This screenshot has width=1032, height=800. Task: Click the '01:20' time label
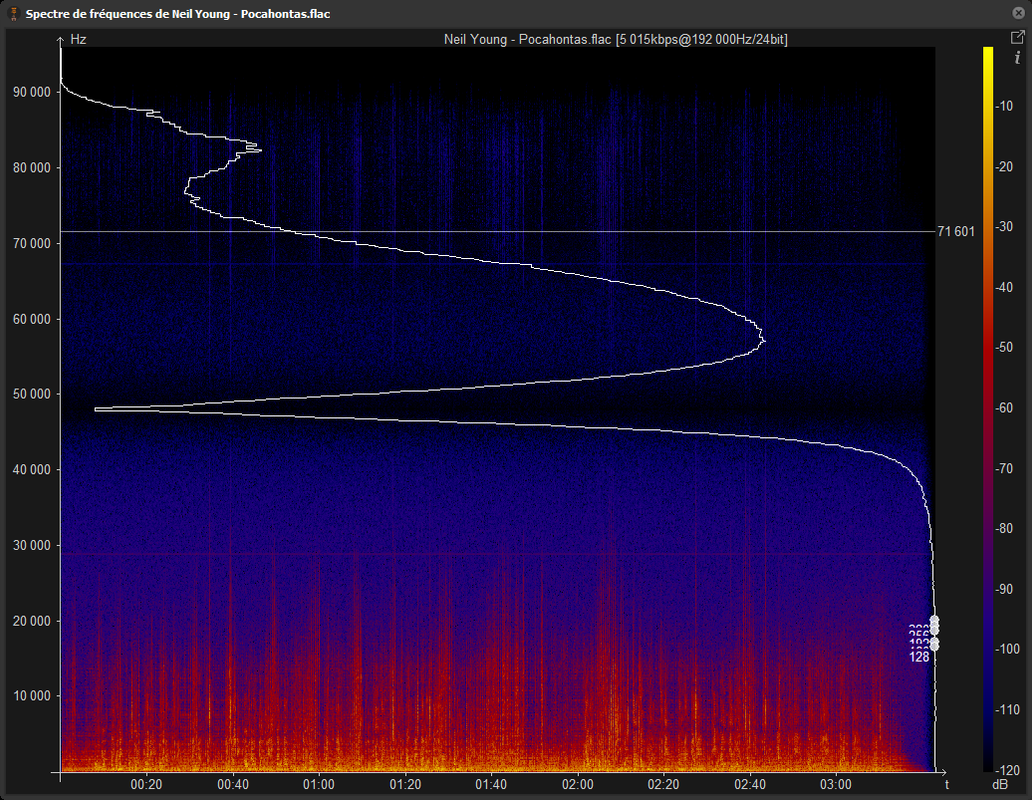(x=405, y=784)
